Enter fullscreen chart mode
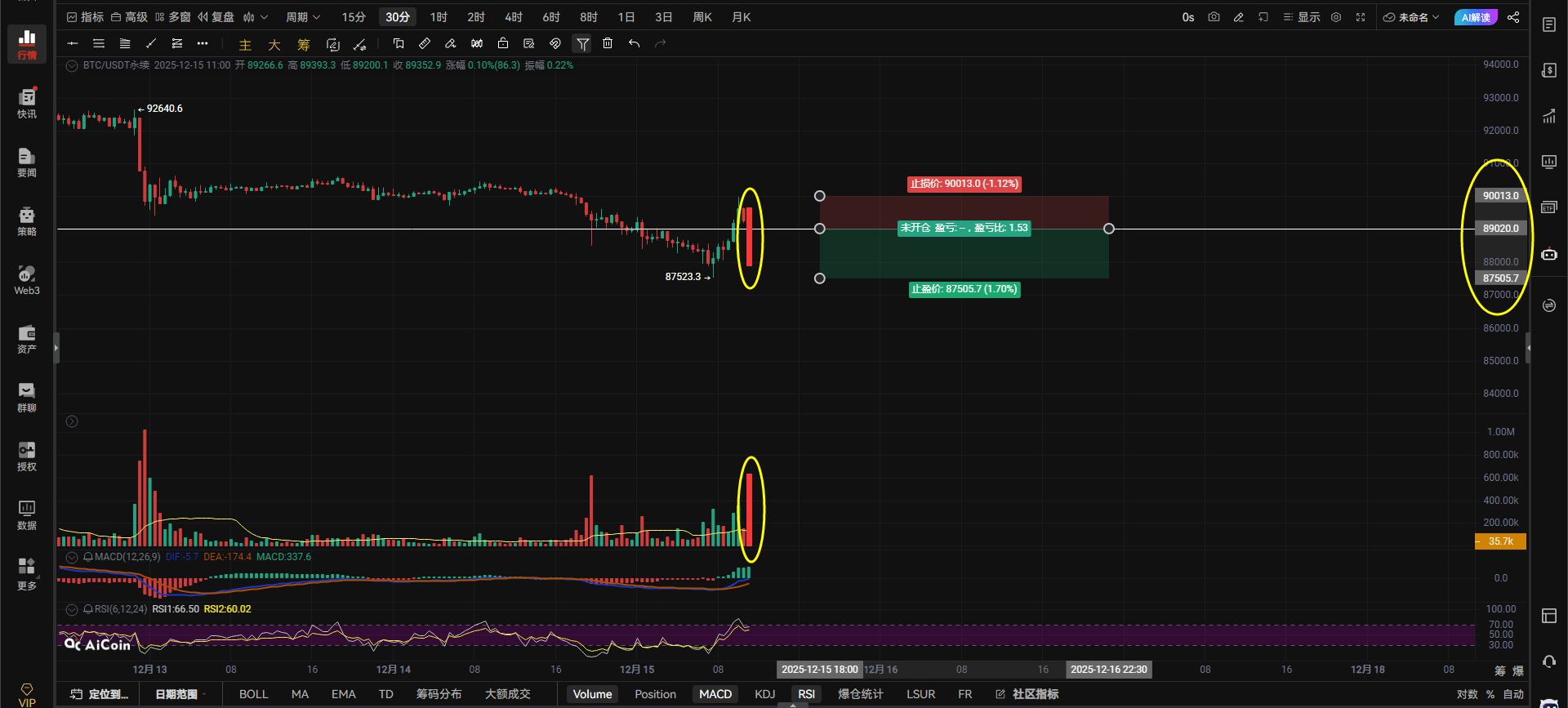 1361,17
